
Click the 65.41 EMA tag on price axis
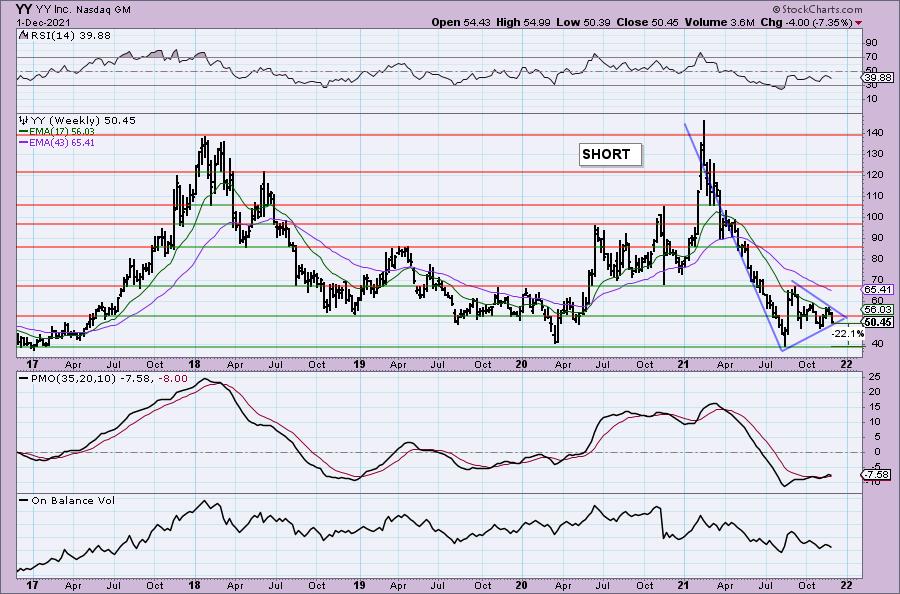879,290
